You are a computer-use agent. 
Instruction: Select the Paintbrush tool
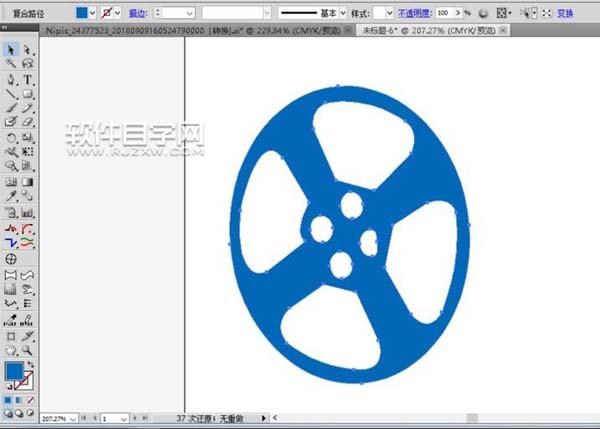[x=10, y=108]
